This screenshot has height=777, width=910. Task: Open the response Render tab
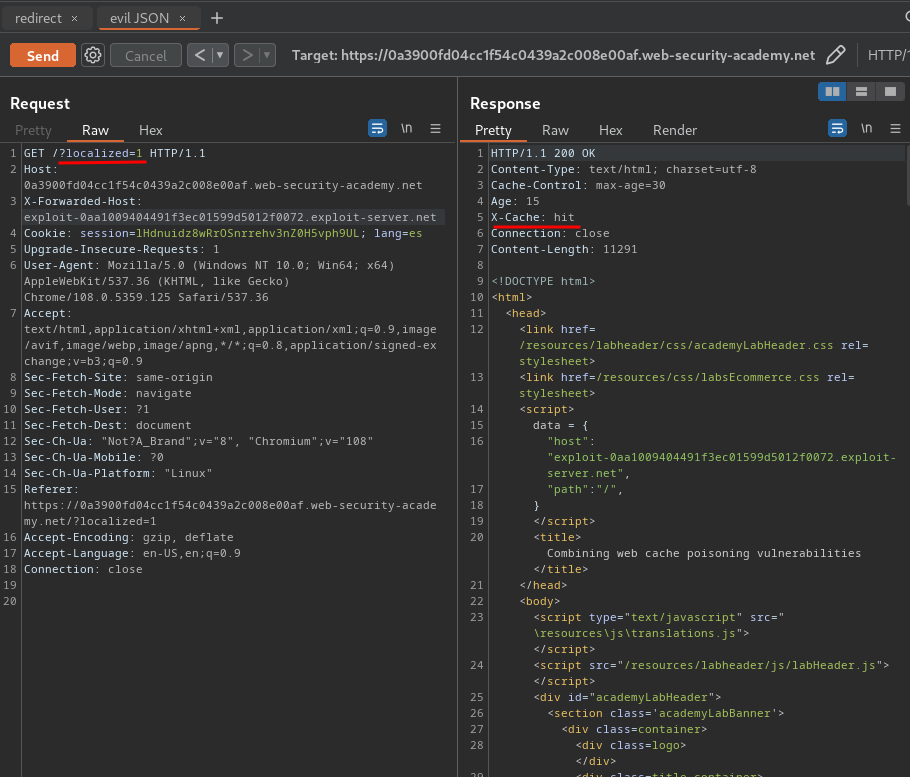click(675, 131)
